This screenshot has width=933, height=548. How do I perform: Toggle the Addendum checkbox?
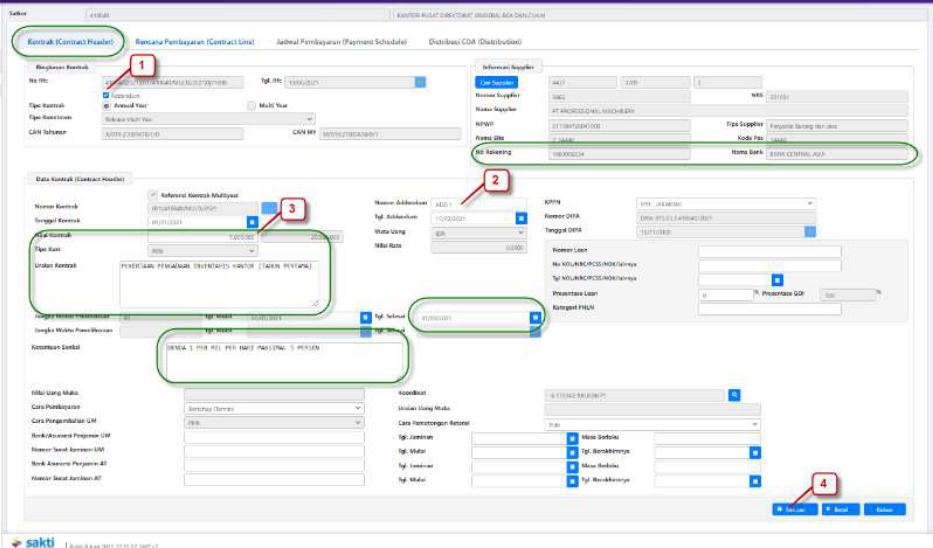(106, 94)
